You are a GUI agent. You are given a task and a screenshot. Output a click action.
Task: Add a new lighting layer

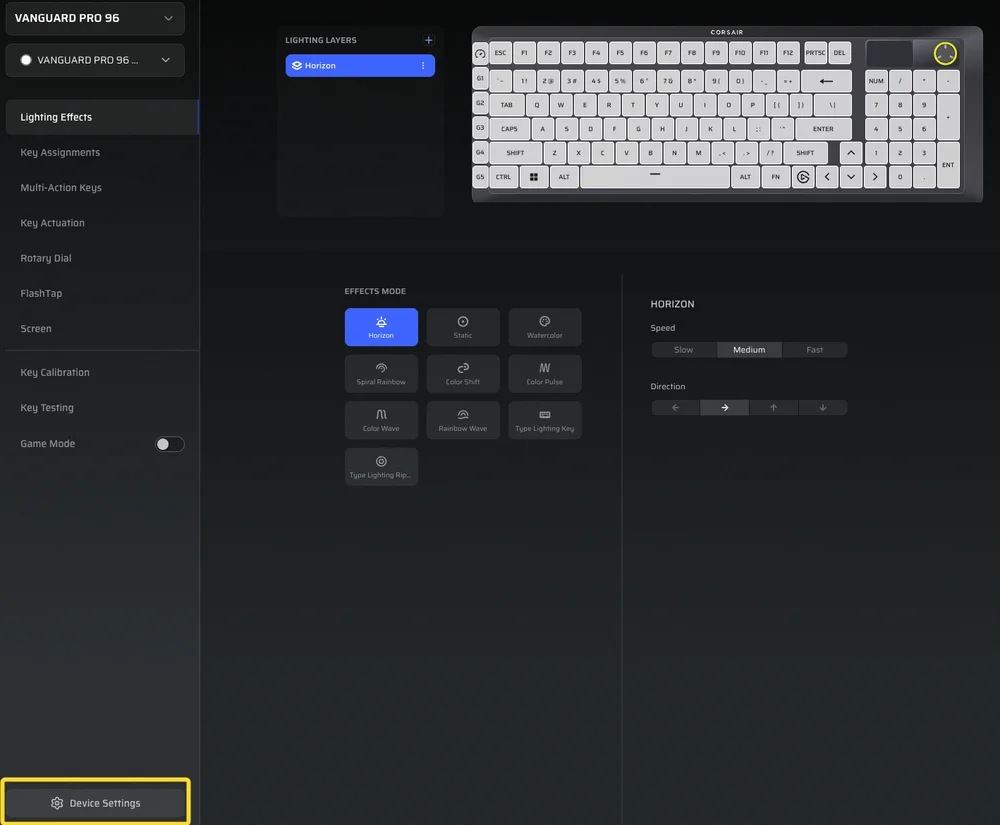pyautogui.click(x=428, y=40)
